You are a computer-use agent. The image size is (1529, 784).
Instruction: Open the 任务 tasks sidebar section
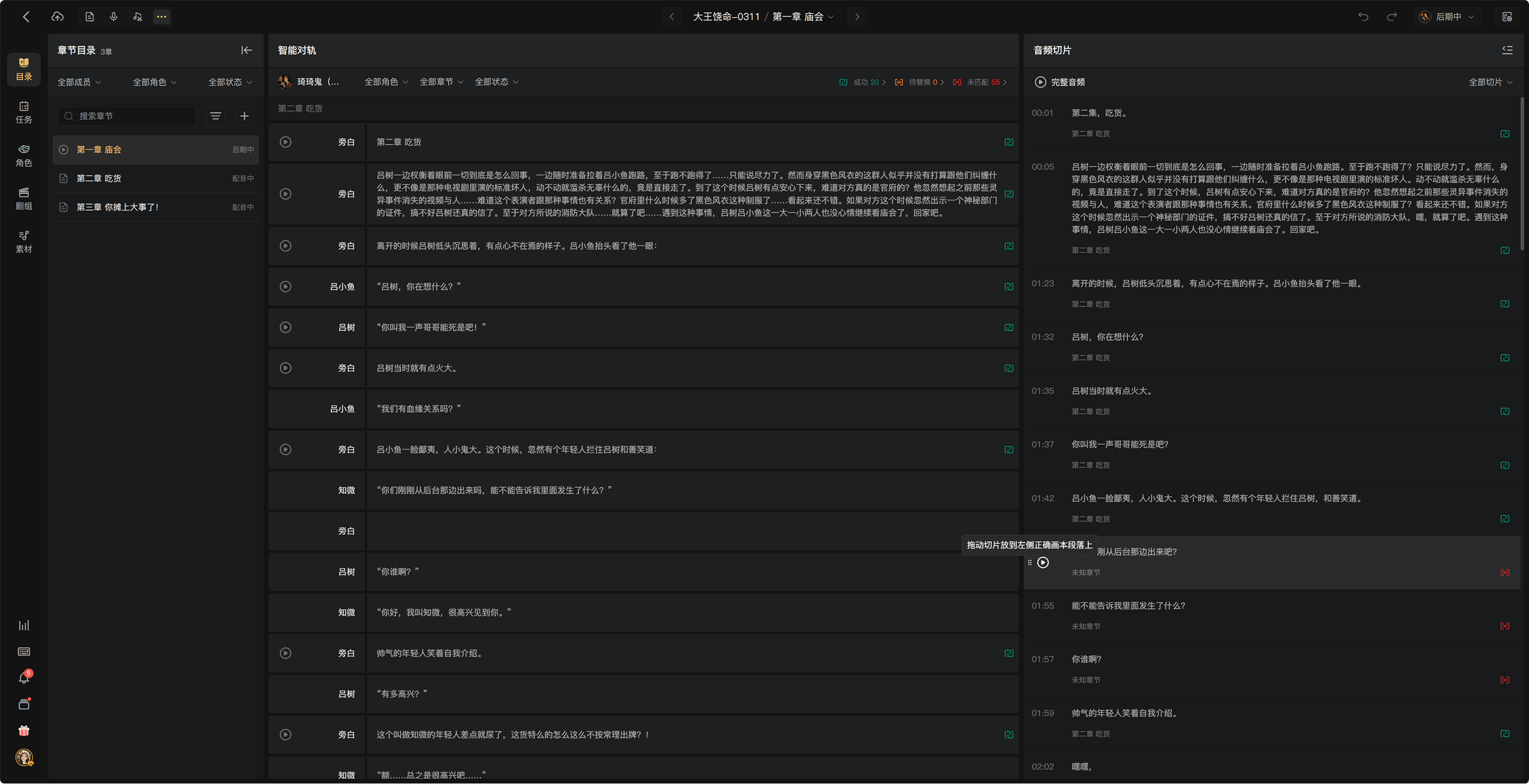[24, 113]
